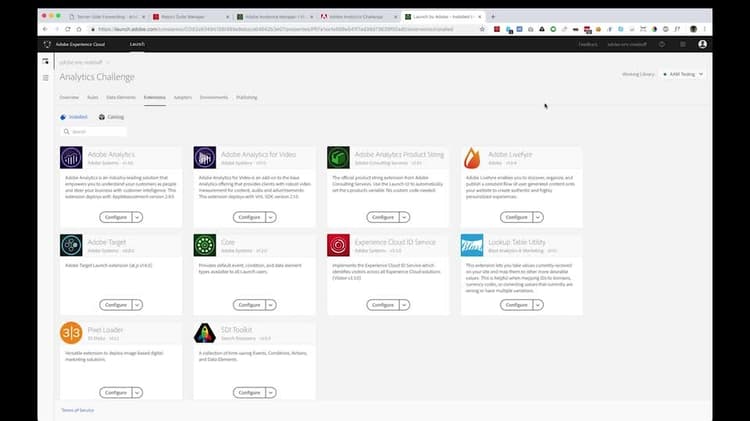
Task: Open the Publishing tab
Action: coord(246,97)
